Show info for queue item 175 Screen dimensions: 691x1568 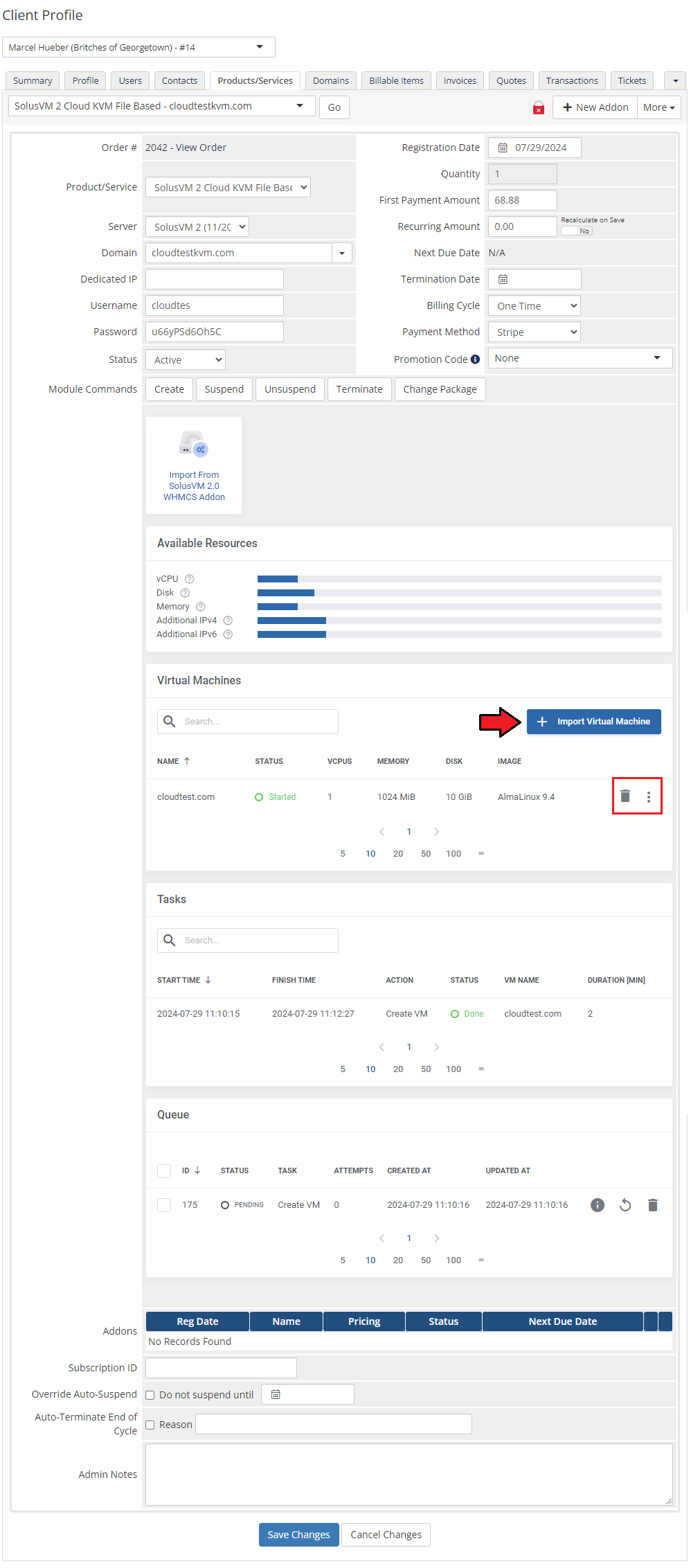point(598,1205)
